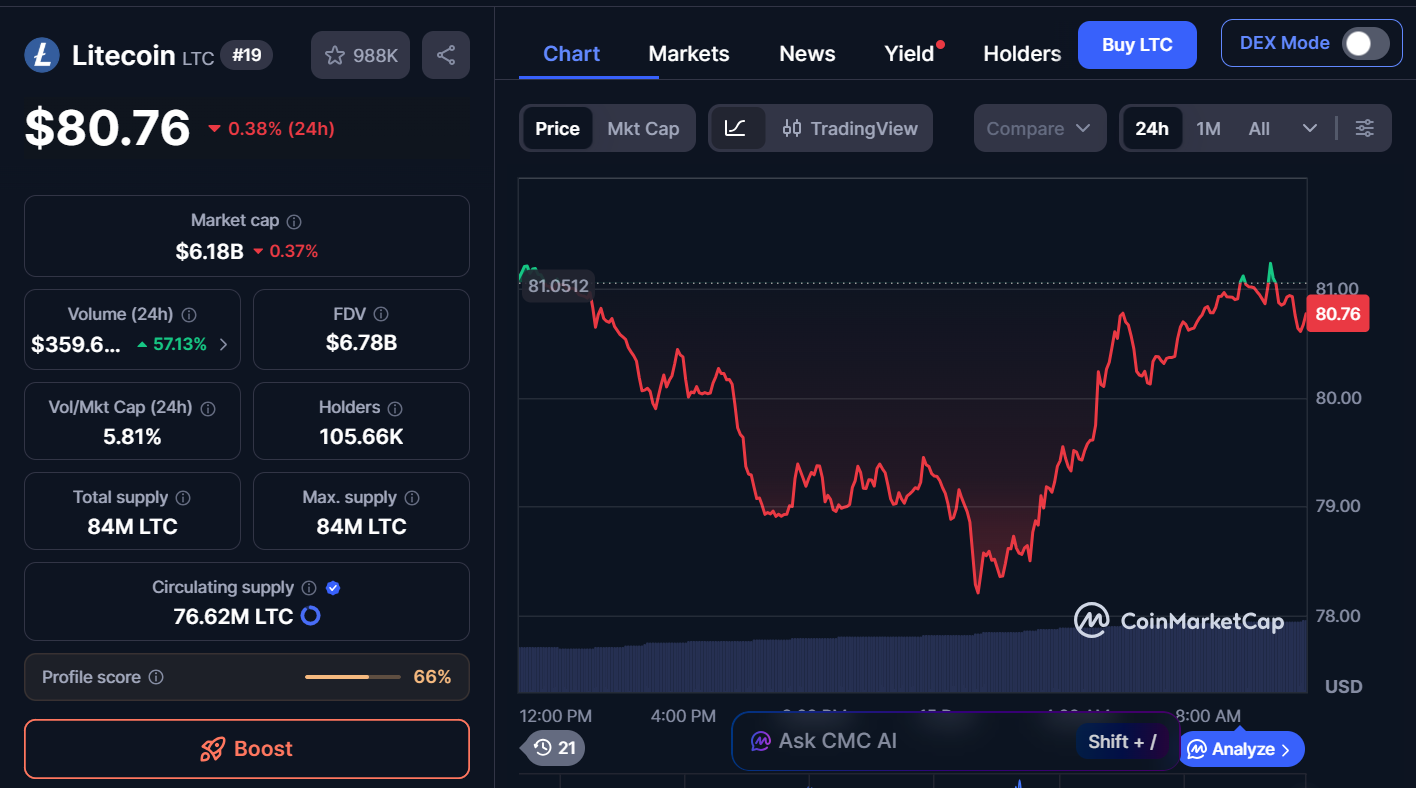Screen dimensions: 1416x788
Task: Click the share icon beside the watchlist count
Action: click(445, 54)
